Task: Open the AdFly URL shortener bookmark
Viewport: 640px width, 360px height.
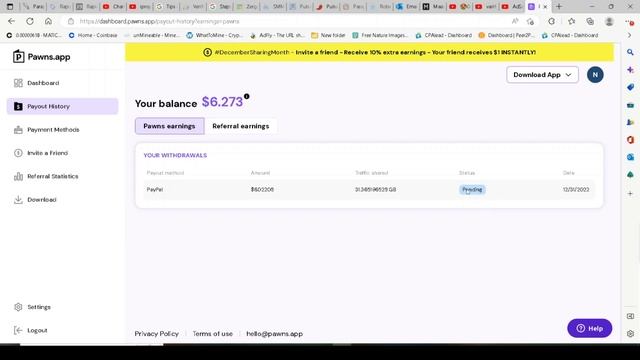Action: point(278,35)
